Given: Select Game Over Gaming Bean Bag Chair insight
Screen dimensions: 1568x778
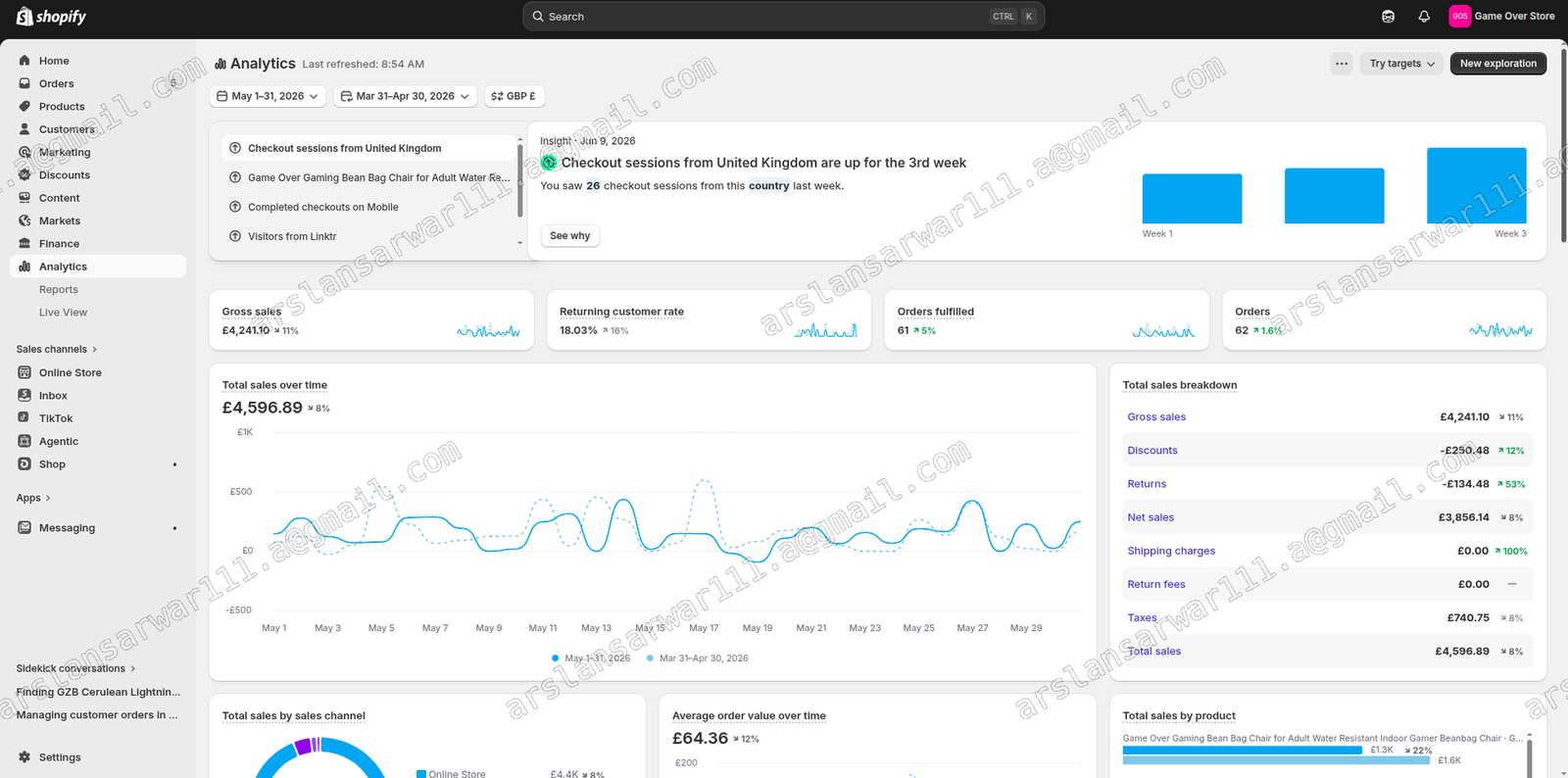Looking at the screenshot, I should [368, 178].
